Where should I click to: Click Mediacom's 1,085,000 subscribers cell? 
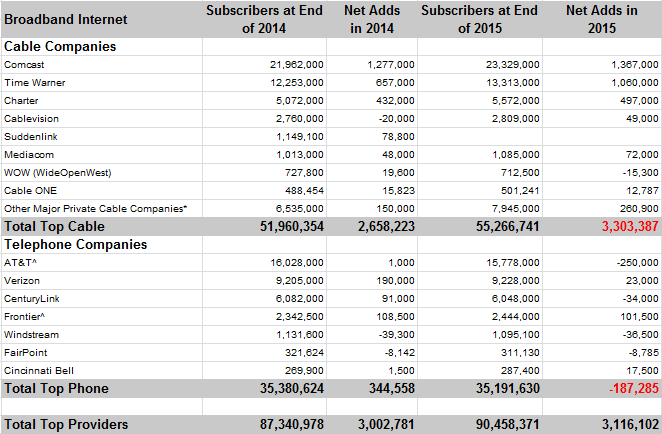tap(515, 155)
